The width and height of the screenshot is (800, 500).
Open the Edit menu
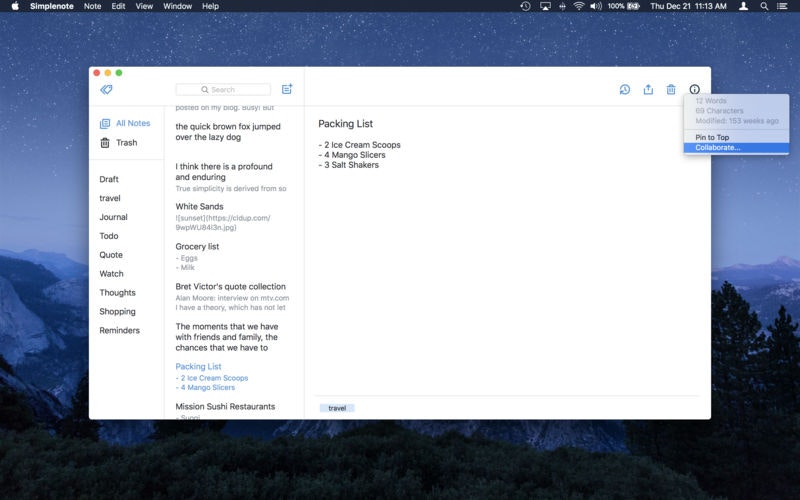click(118, 6)
